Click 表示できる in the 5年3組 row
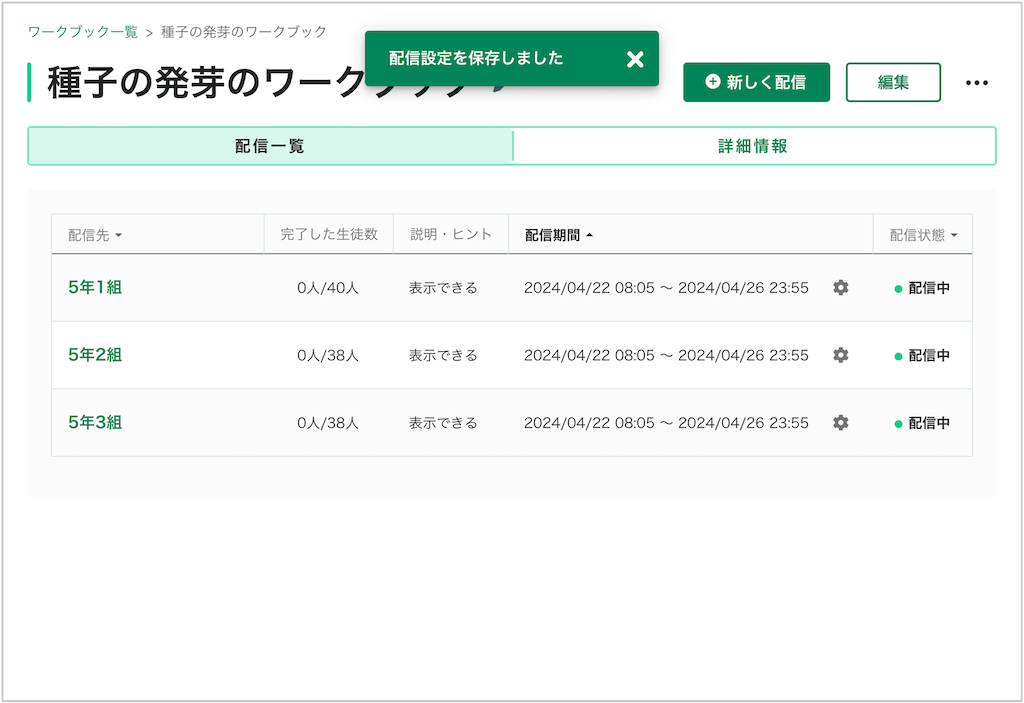 point(443,423)
